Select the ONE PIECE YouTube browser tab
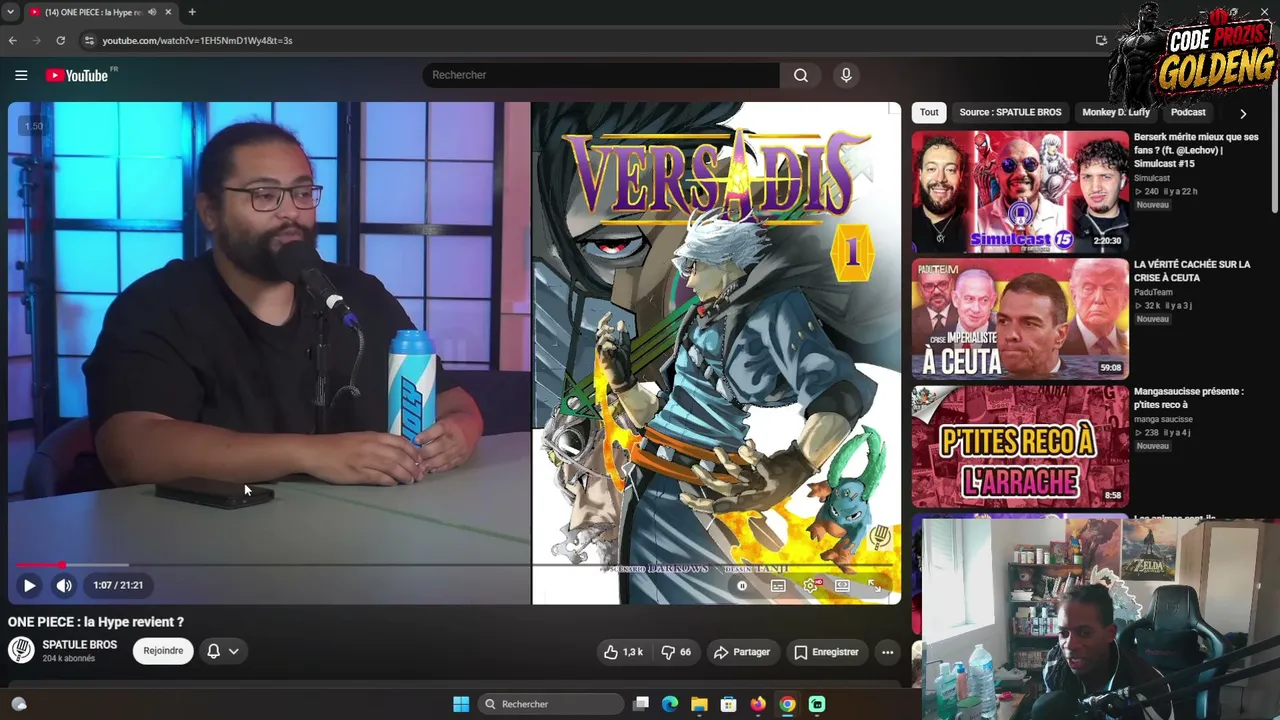1280x720 pixels. point(100,12)
